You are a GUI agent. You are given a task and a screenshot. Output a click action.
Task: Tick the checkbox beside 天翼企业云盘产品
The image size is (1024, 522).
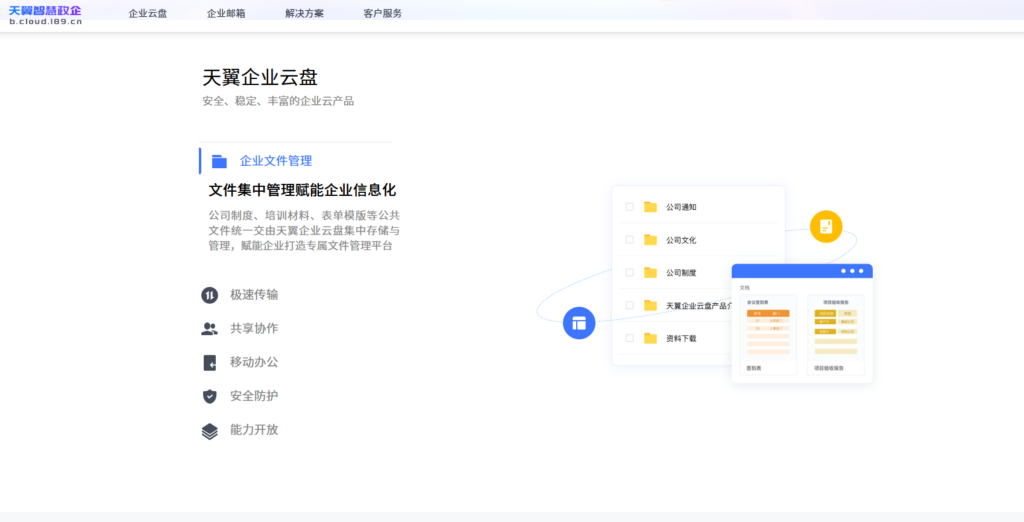[630, 305]
